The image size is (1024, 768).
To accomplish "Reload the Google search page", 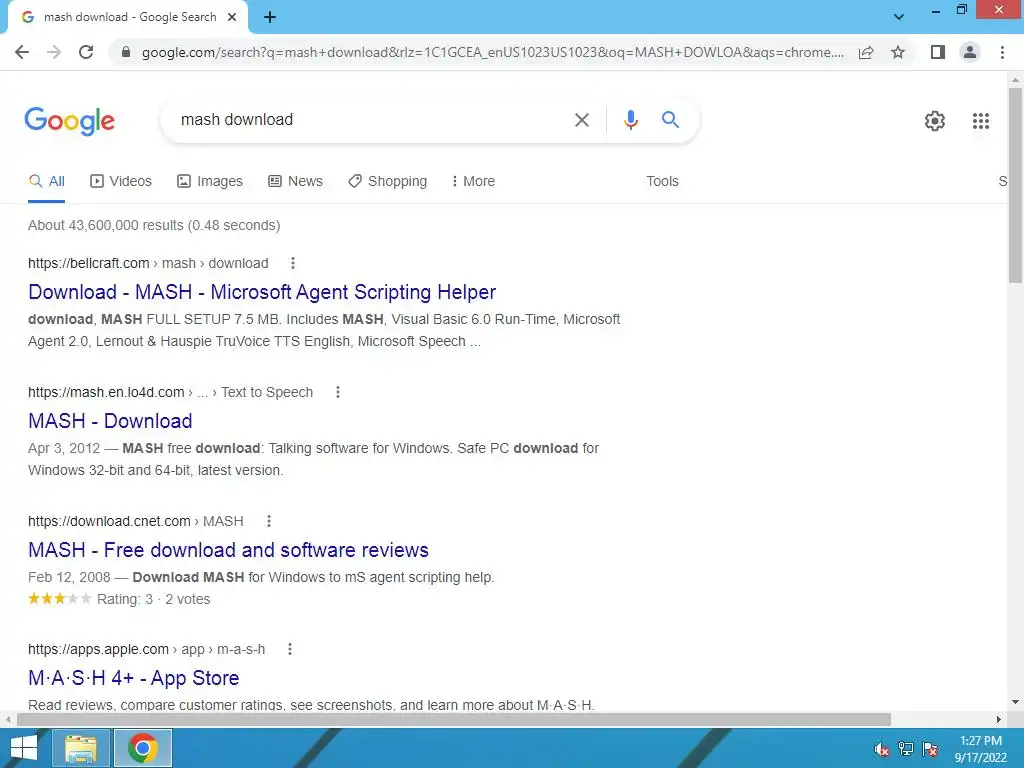I will (86, 52).
